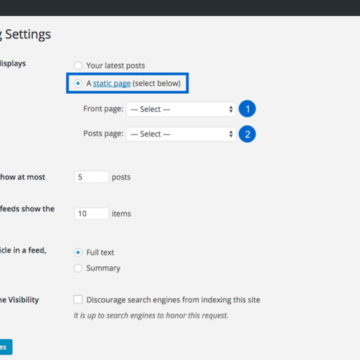The width and height of the screenshot is (360, 360).
Task: Click the blue Save Changes button
Action: 6,347
